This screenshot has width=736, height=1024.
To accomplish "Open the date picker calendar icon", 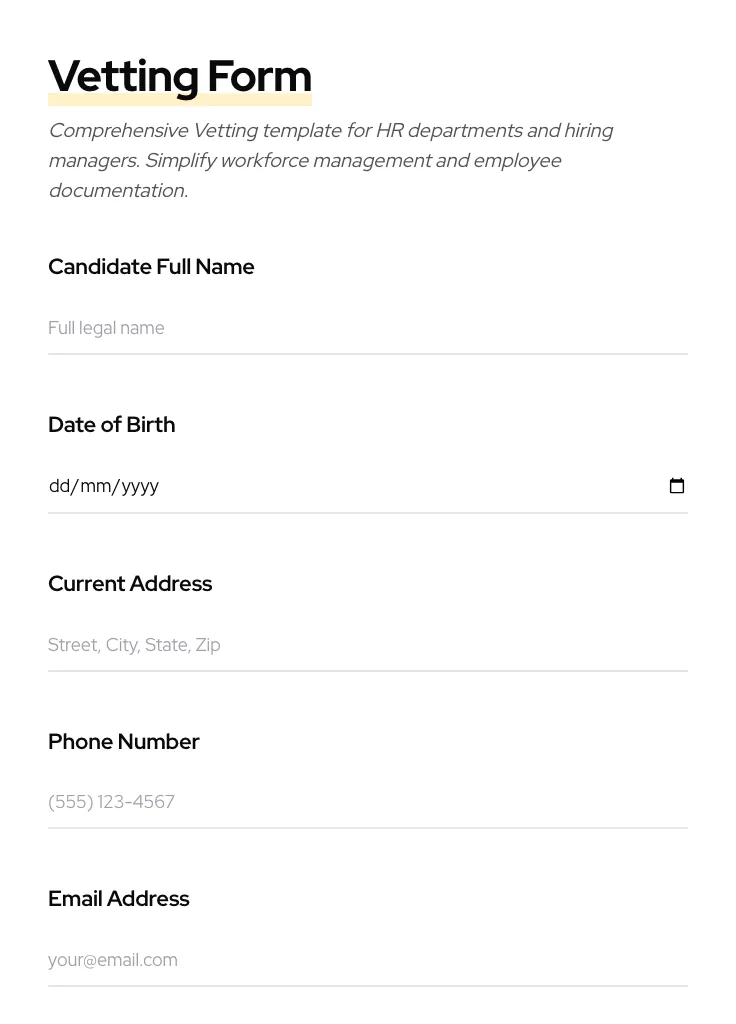I will click(x=677, y=486).
